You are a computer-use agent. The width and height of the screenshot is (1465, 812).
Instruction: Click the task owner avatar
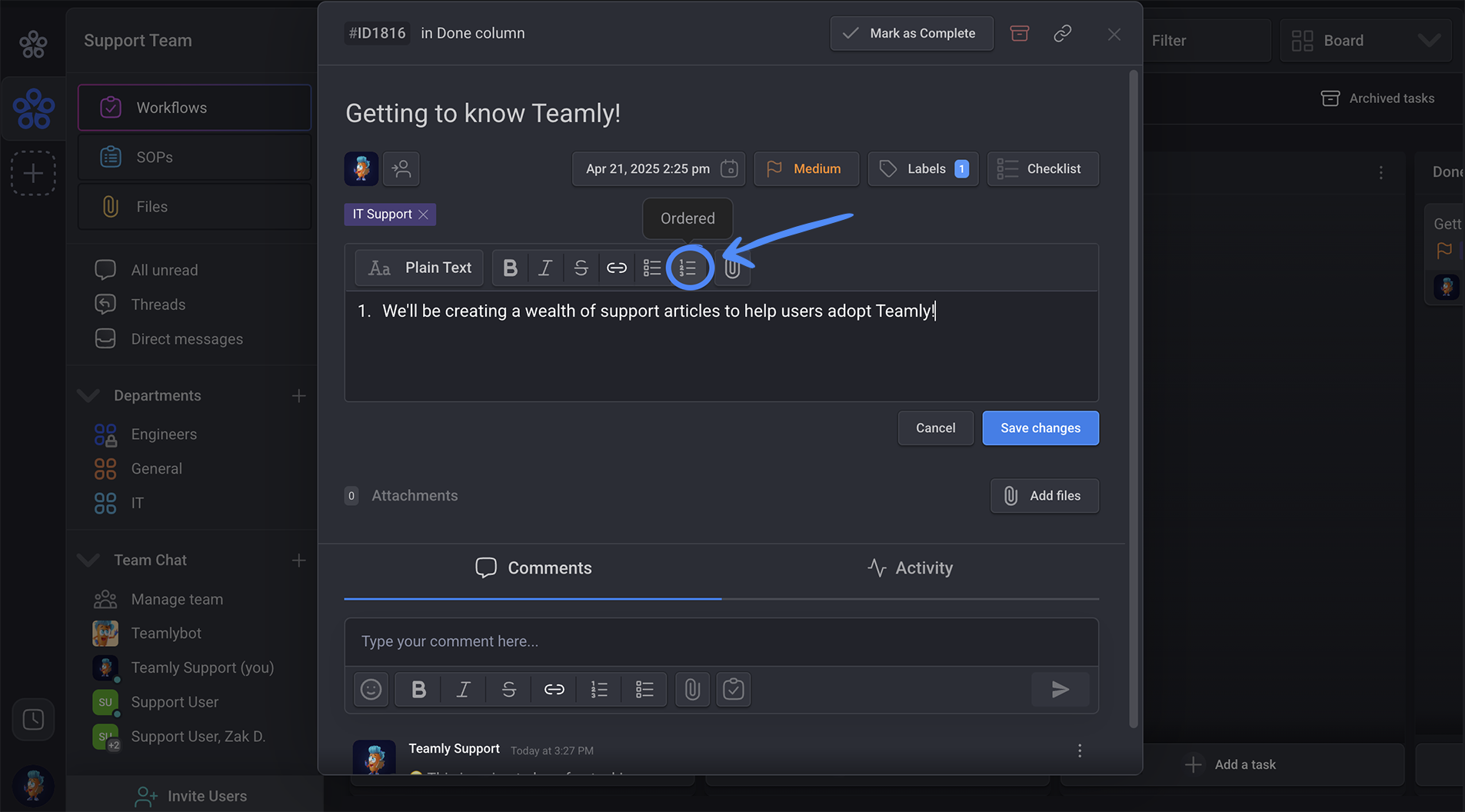pyautogui.click(x=361, y=168)
